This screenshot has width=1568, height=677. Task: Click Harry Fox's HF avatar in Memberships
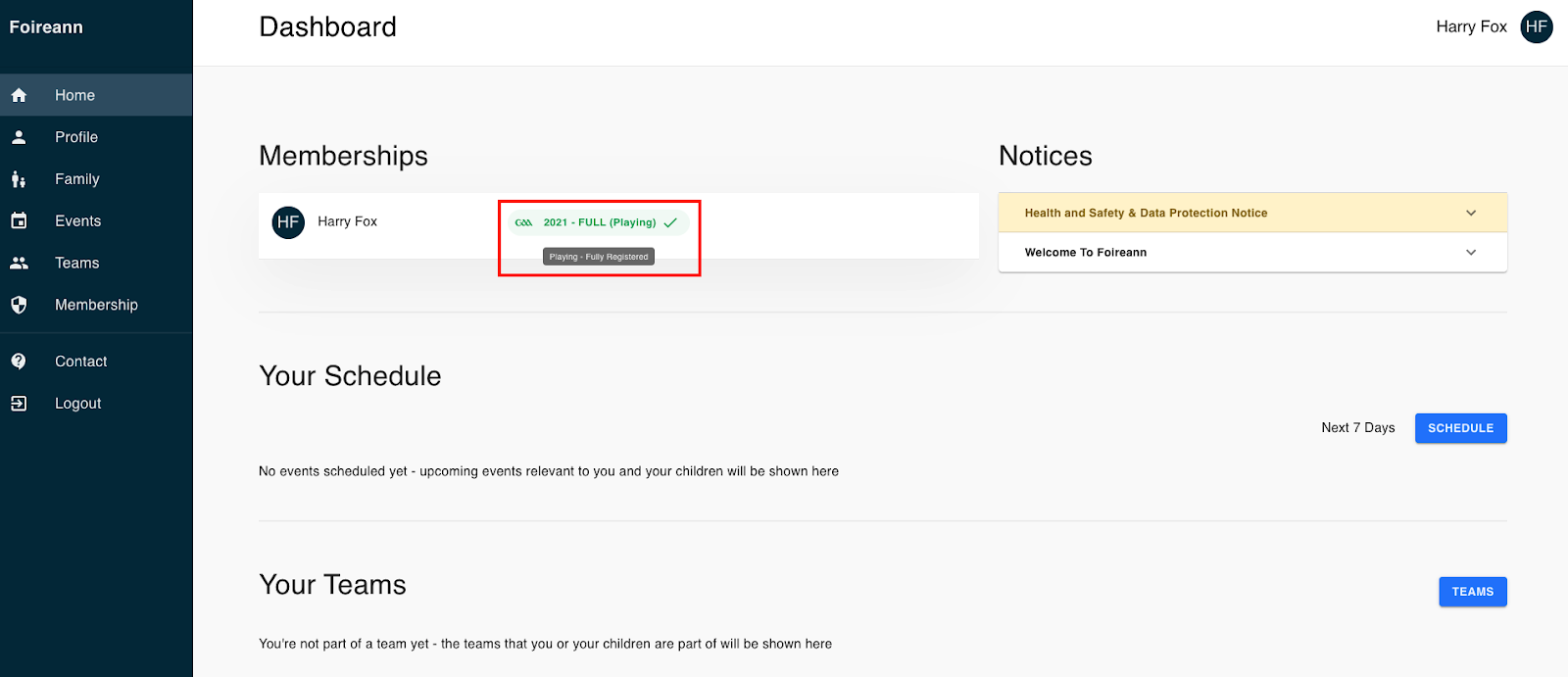[x=288, y=222]
